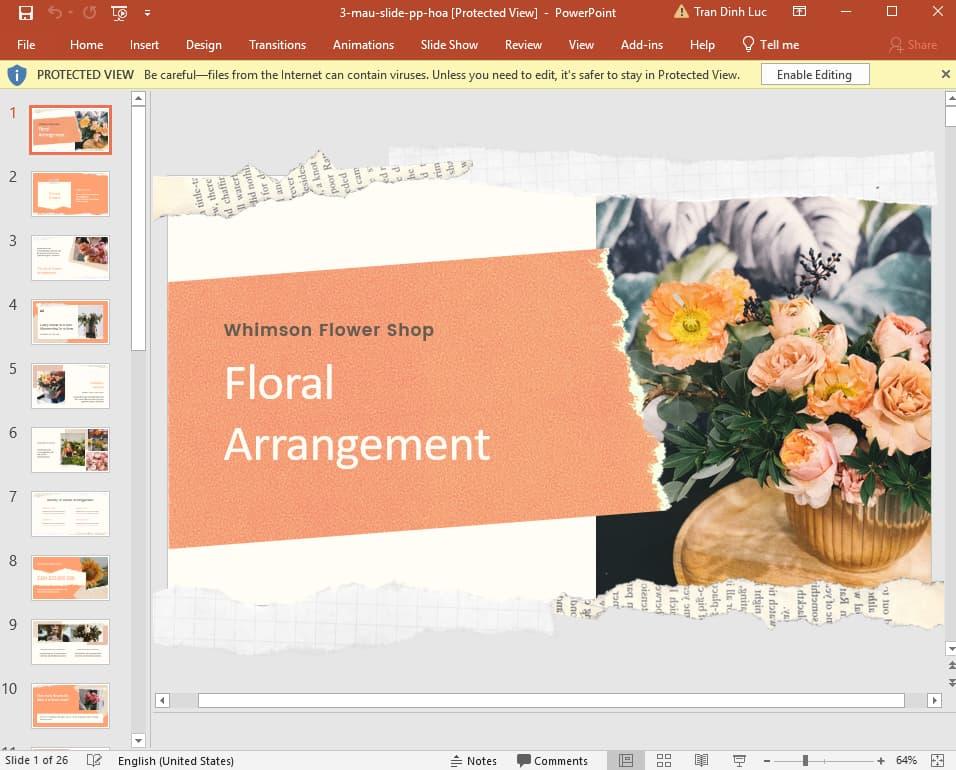Open the Design ribbon tab
The image size is (956, 770).
click(204, 44)
